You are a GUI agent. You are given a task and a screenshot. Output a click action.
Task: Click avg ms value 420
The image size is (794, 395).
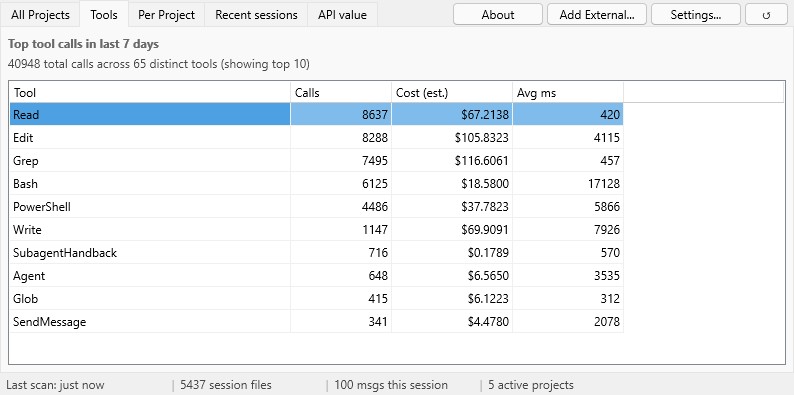pos(610,114)
